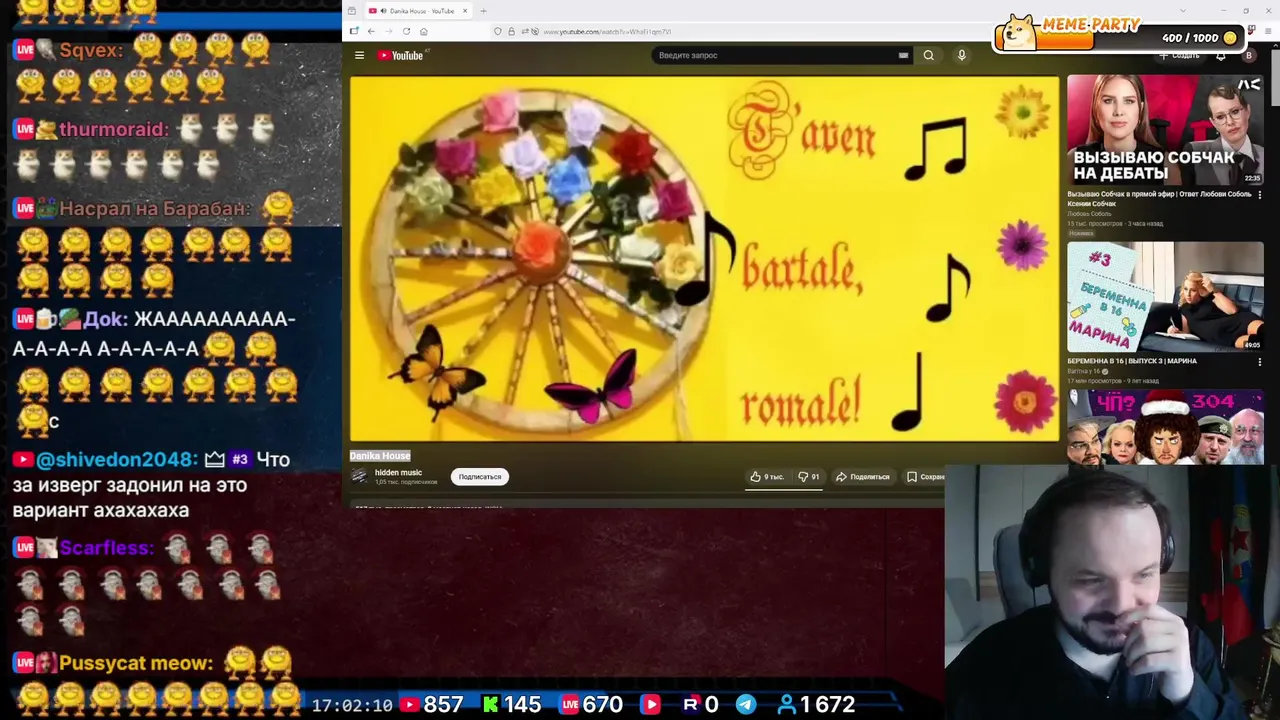Open options for Беременна в 16 video
This screenshot has height=720, width=1280.
[x=1259, y=362]
